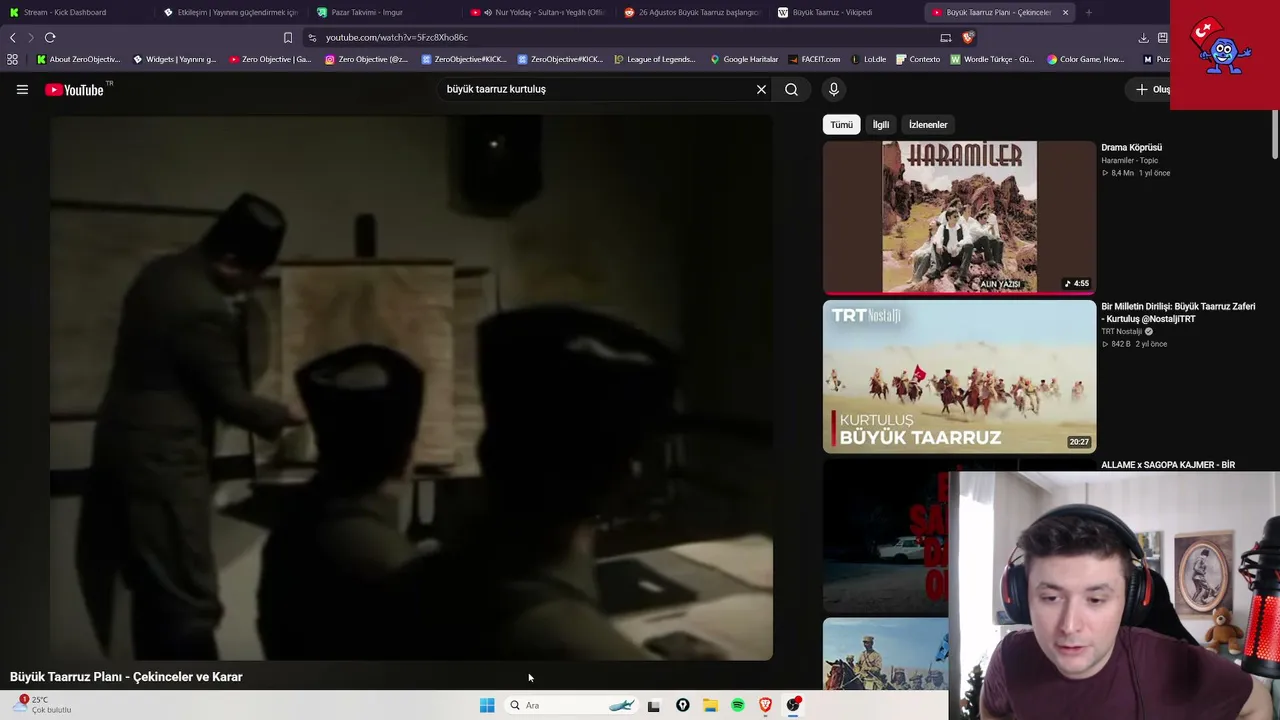Select the İlgili filter chip

[x=881, y=125]
